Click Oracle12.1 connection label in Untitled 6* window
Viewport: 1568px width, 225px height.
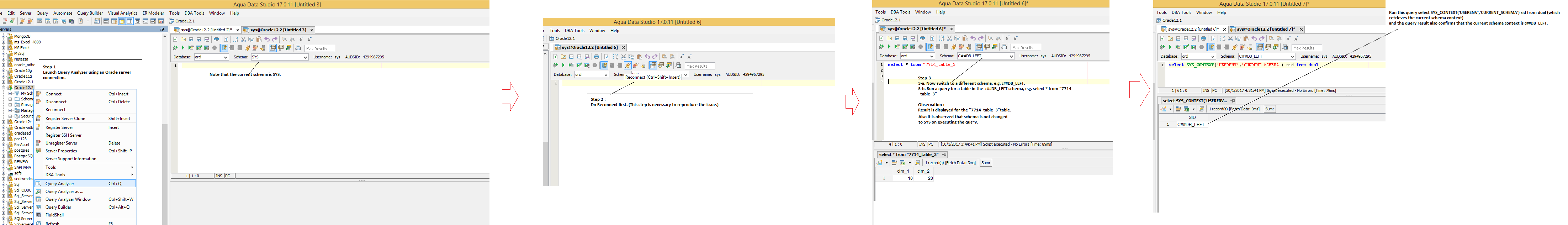(x=890, y=20)
